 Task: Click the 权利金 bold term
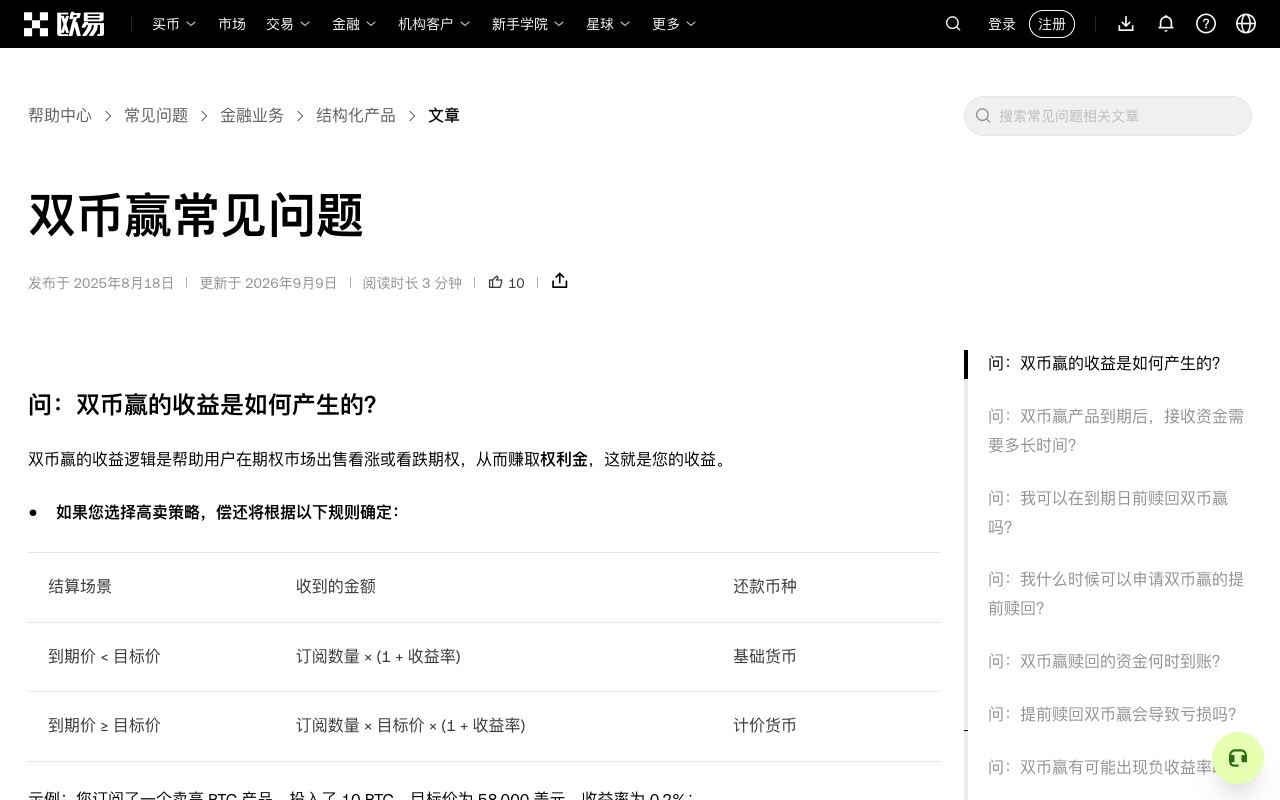point(564,460)
